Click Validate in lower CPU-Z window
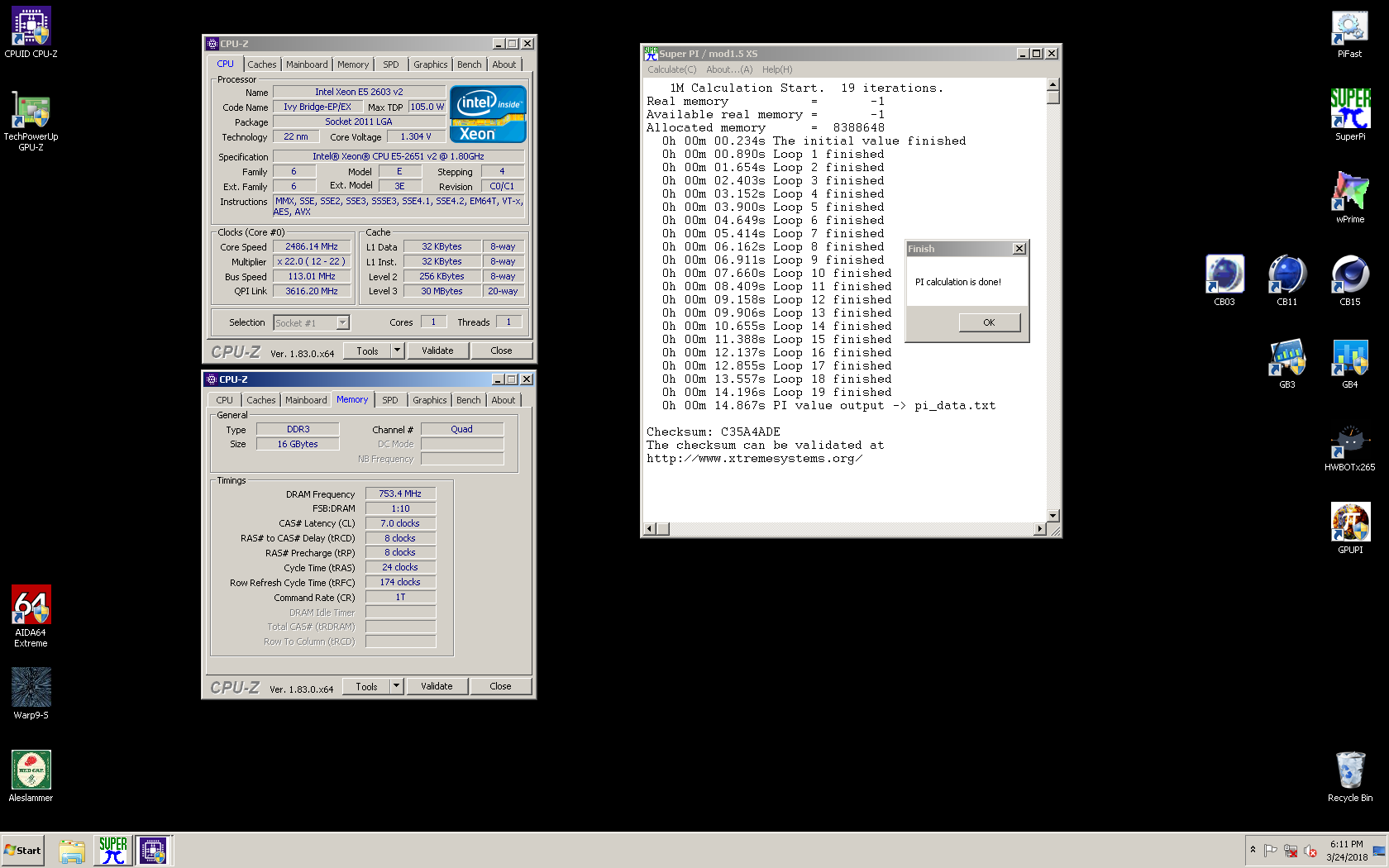 pyautogui.click(x=437, y=686)
